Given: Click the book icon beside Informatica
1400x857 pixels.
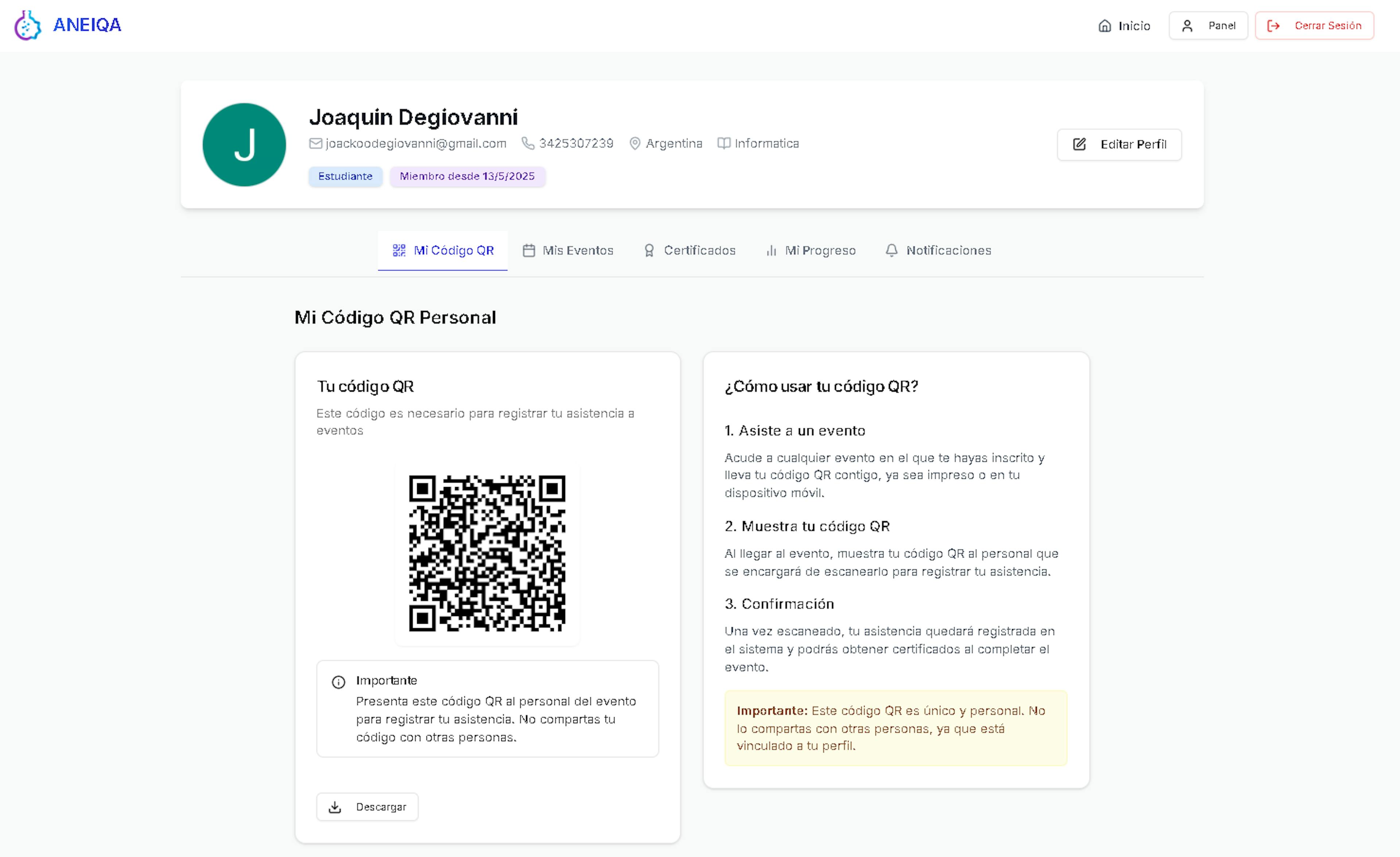Looking at the screenshot, I should [x=723, y=144].
